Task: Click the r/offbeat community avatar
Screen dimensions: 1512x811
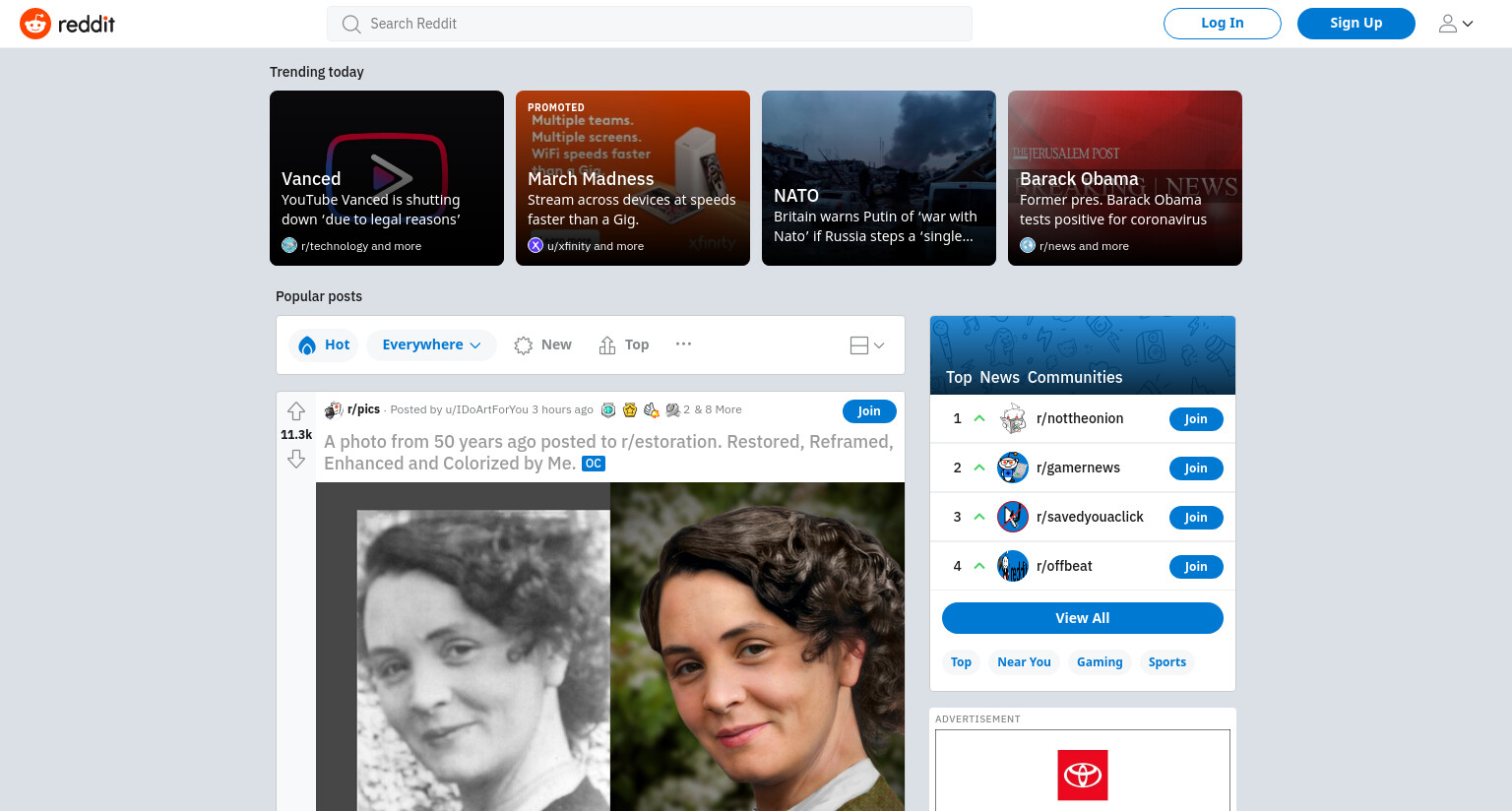Action: (1013, 566)
